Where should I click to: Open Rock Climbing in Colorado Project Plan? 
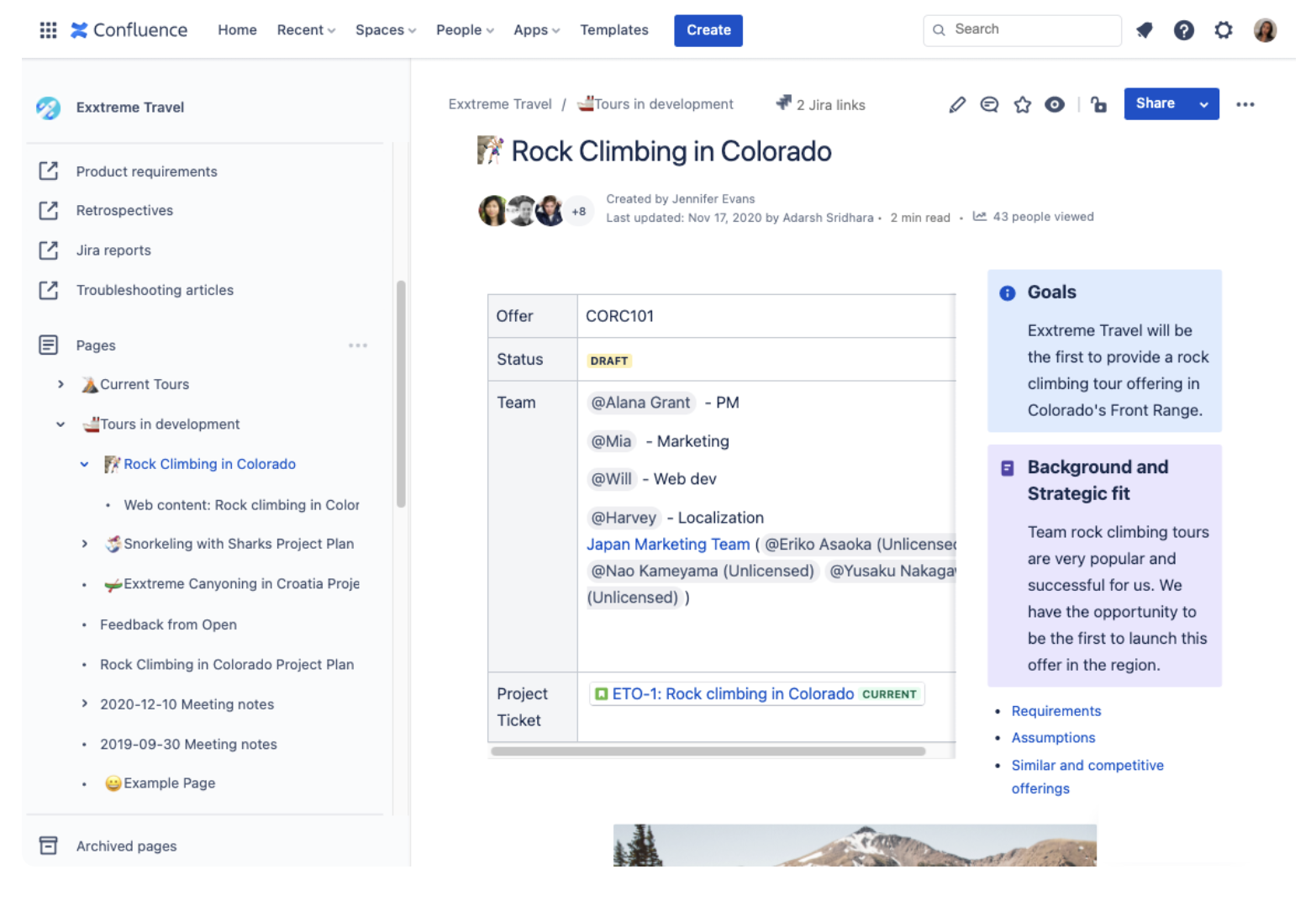pyautogui.click(x=227, y=665)
